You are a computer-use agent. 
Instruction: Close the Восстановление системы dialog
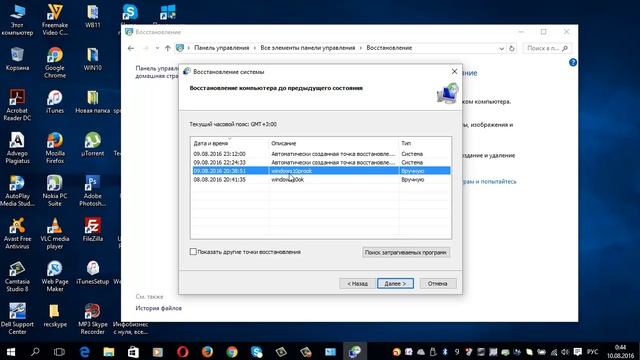tap(454, 71)
